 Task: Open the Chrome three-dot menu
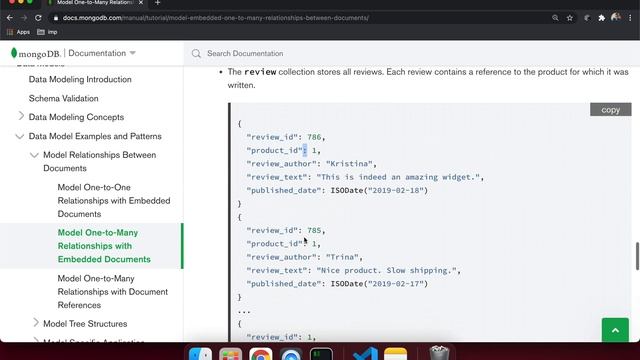[x=630, y=18]
